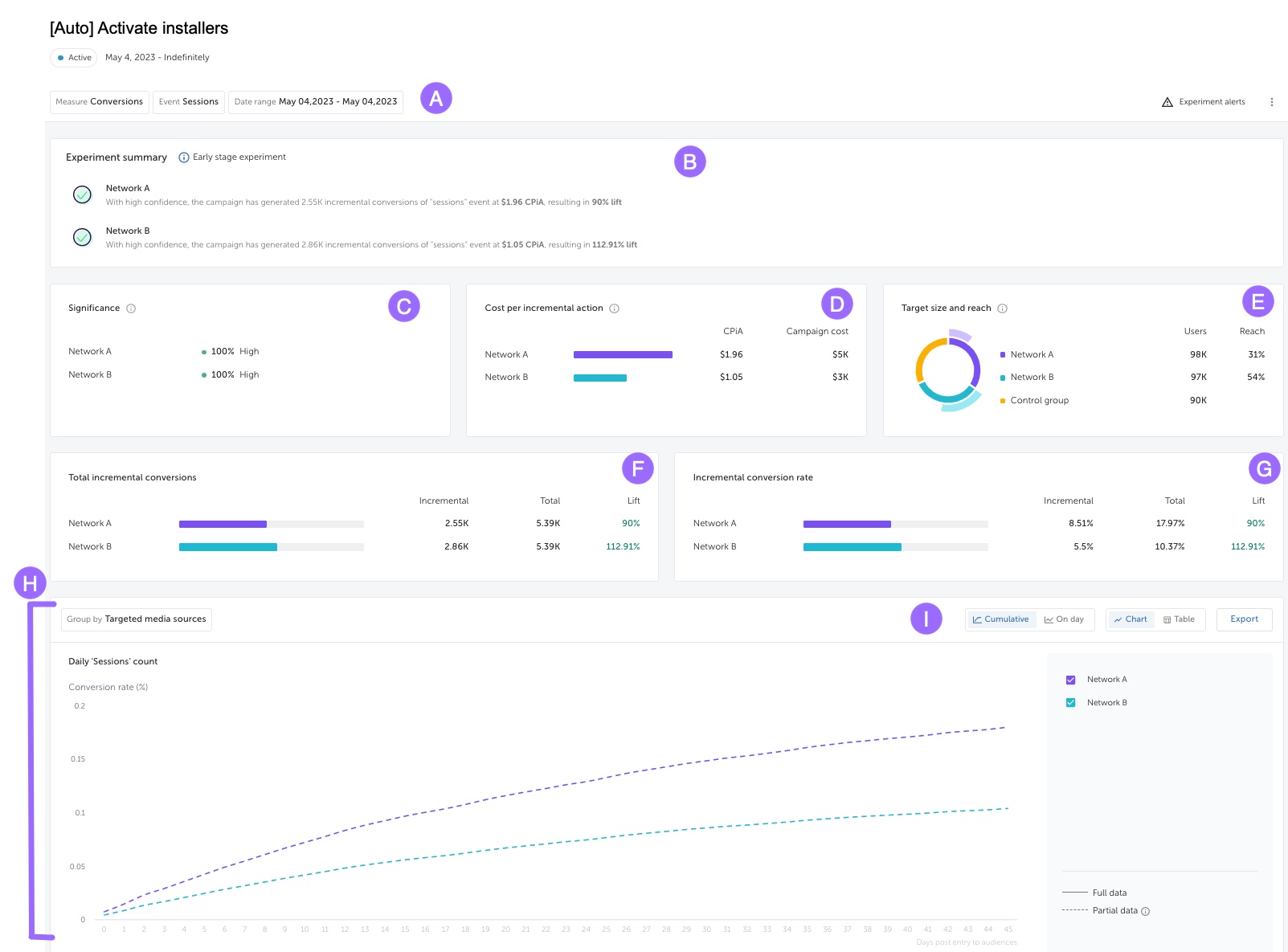Click the purple Network A CPiA bar
This screenshot has width=1288, height=952.
coord(623,354)
